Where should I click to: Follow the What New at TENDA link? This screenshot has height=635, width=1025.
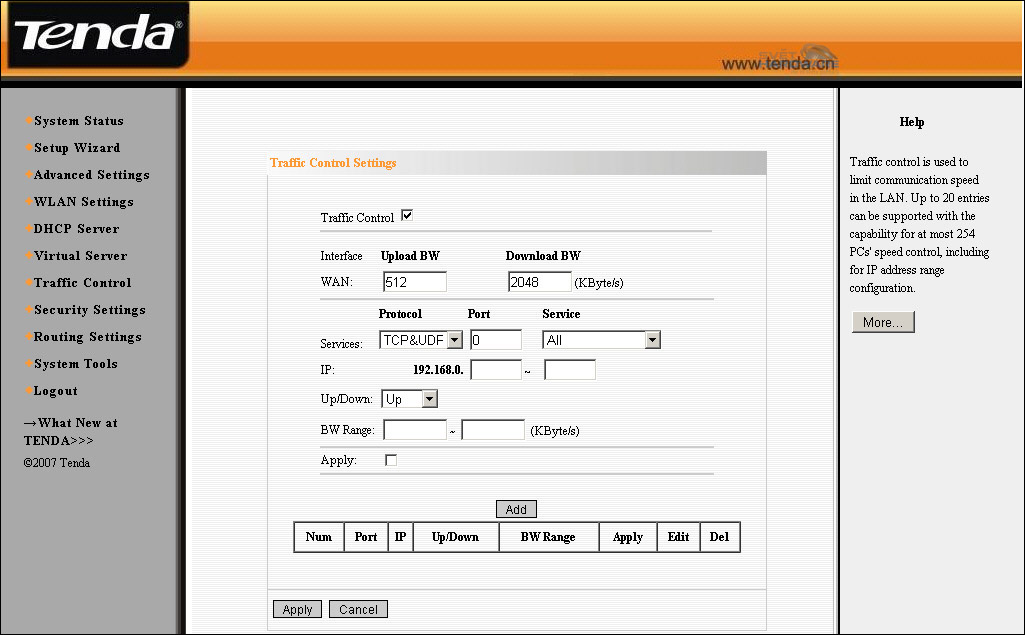[x=70, y=431]
